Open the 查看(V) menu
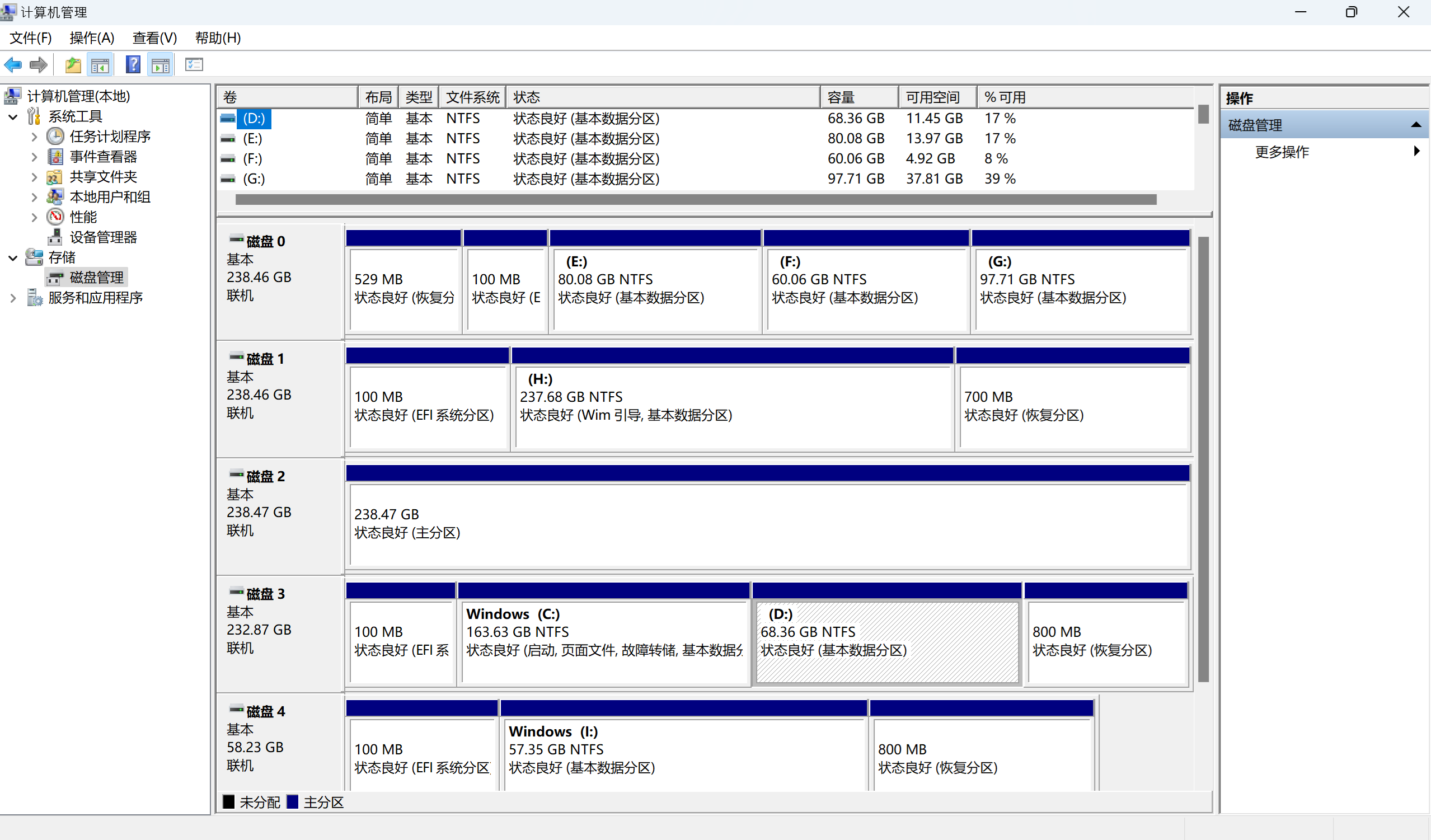The width and height of the screenshot is (1431, 840). (x=154, y=38)
